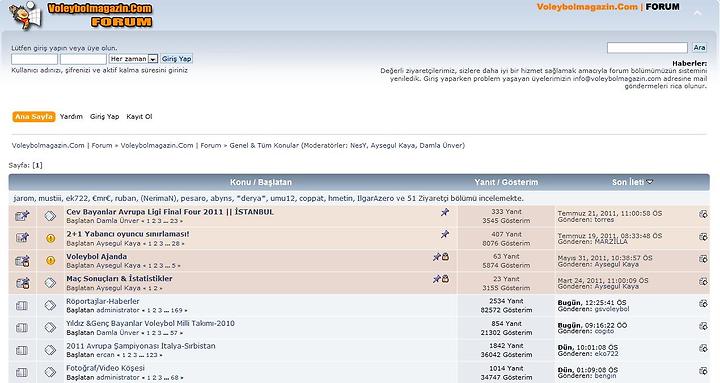720x383 pixels.
Task: Open last poster MARZILLA profile
Action: click(x=611, y=242)
